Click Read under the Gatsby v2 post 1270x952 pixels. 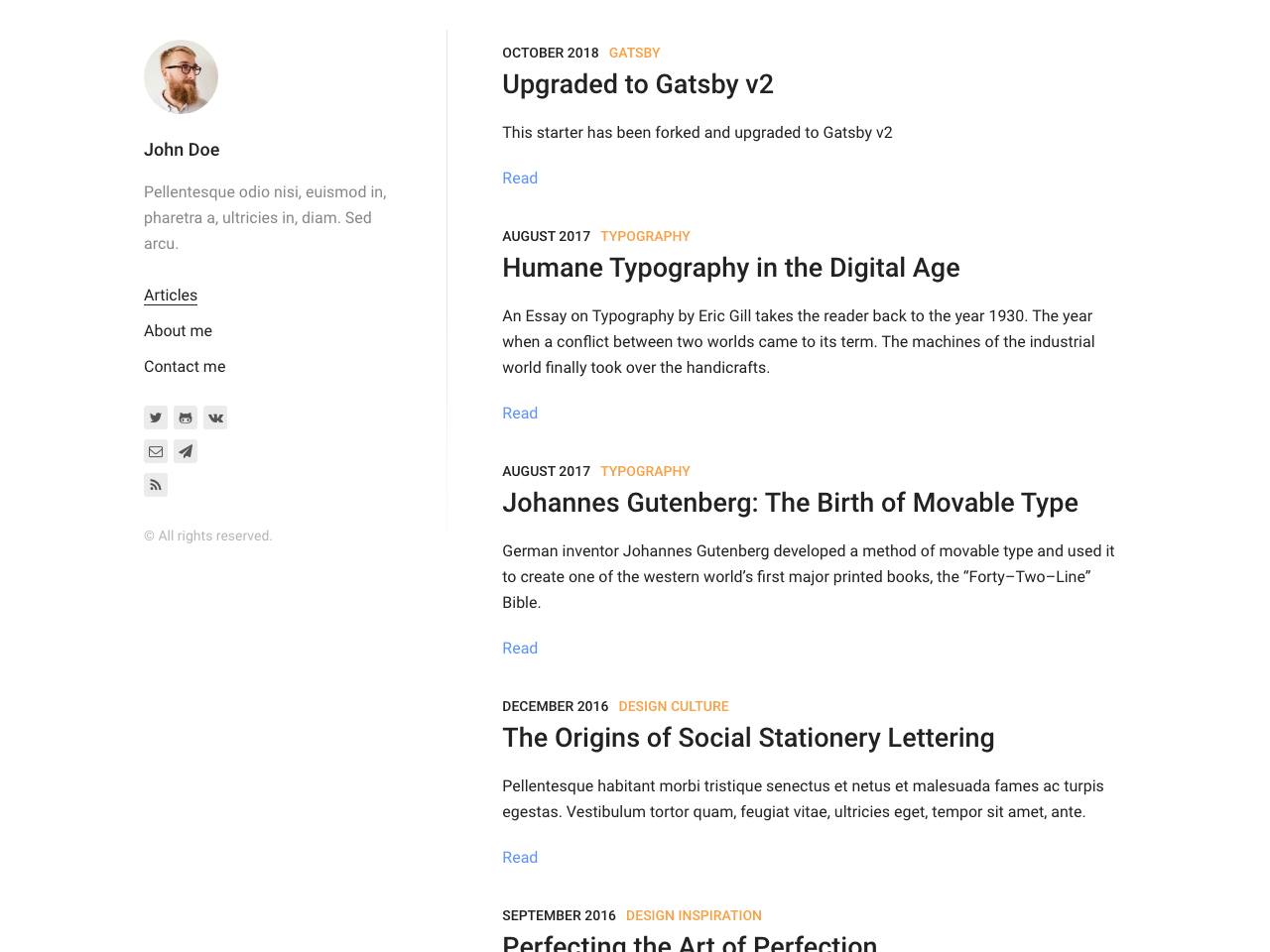coord(520,178)
